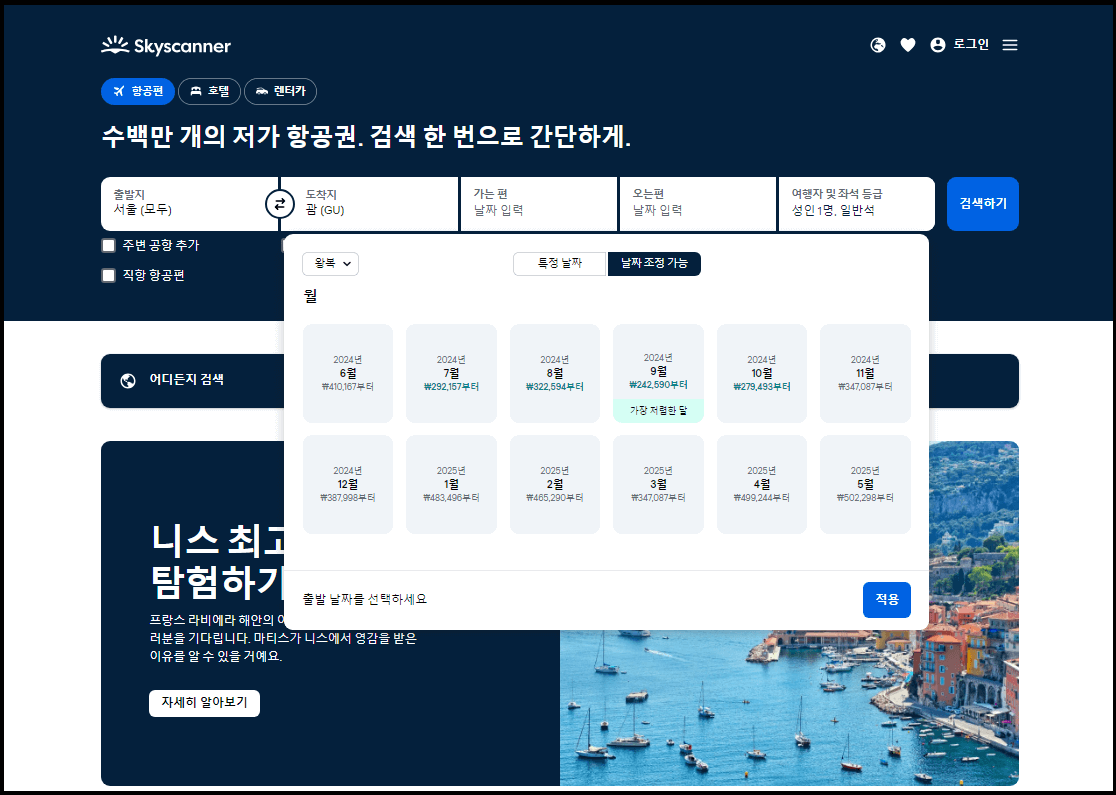Switch to the 호텔 tab
The height and width of the screenshot is (795, 1116).
[x=209, y=91]
